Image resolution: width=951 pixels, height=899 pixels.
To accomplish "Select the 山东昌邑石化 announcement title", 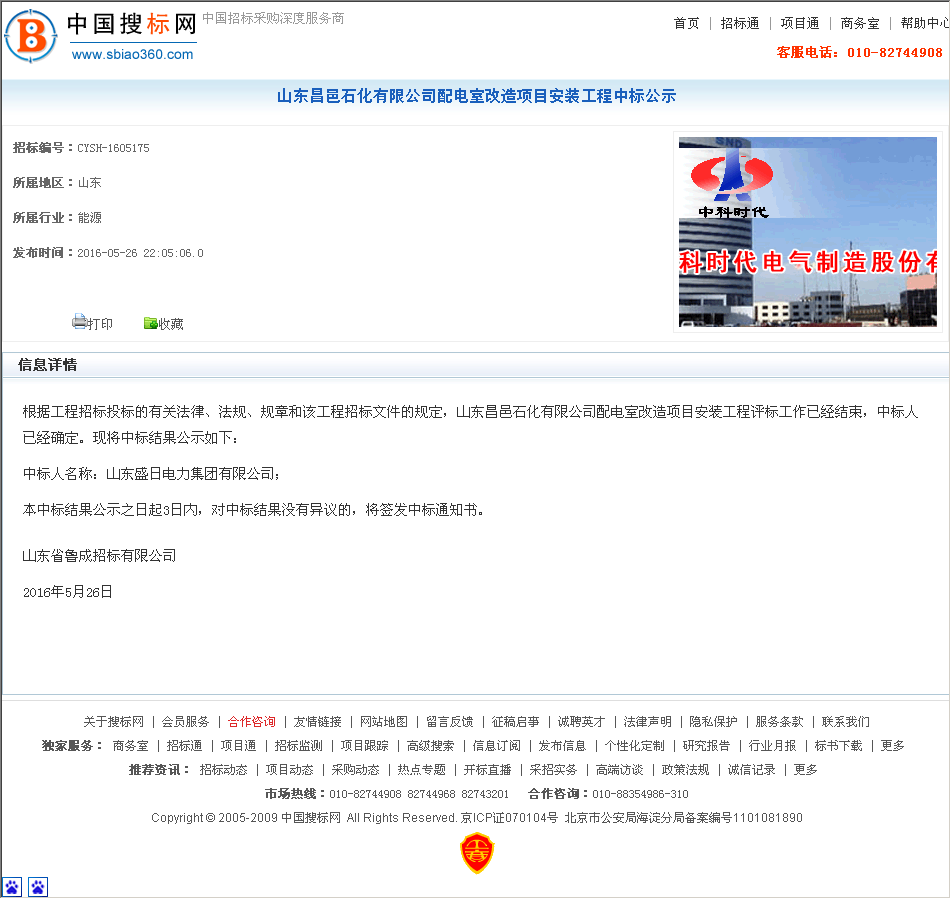I will point(475,96).
